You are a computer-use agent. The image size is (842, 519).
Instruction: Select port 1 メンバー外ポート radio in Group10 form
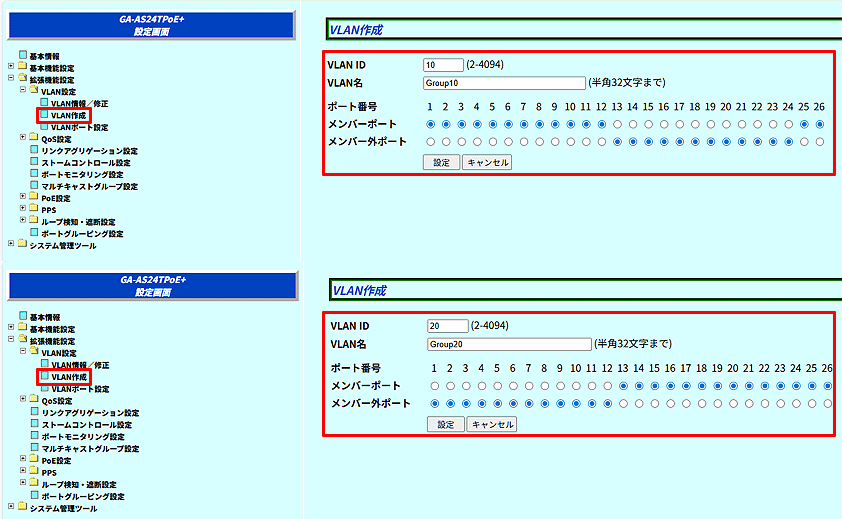point(430,142)
